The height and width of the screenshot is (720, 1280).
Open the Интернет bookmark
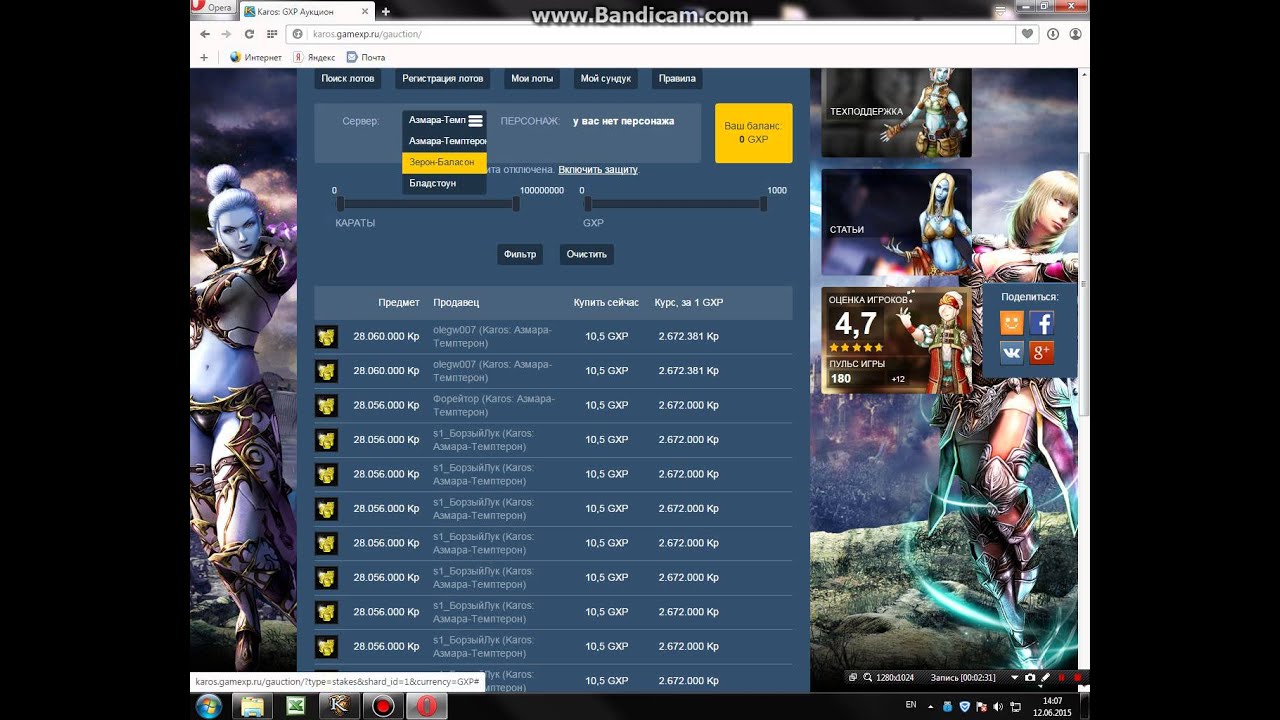(x=256, y=57)
